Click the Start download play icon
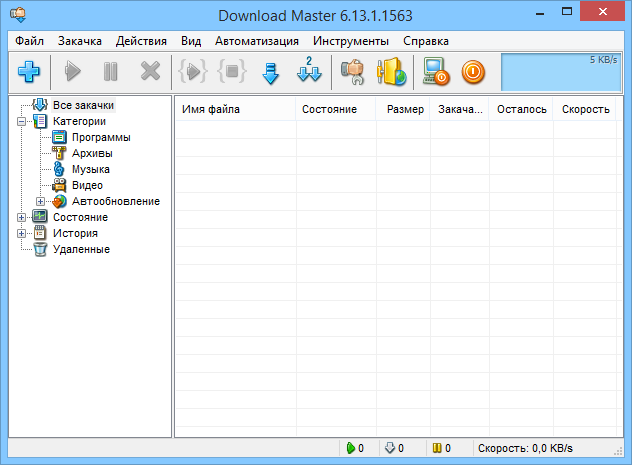632x465 pixels. coord(73,72)
